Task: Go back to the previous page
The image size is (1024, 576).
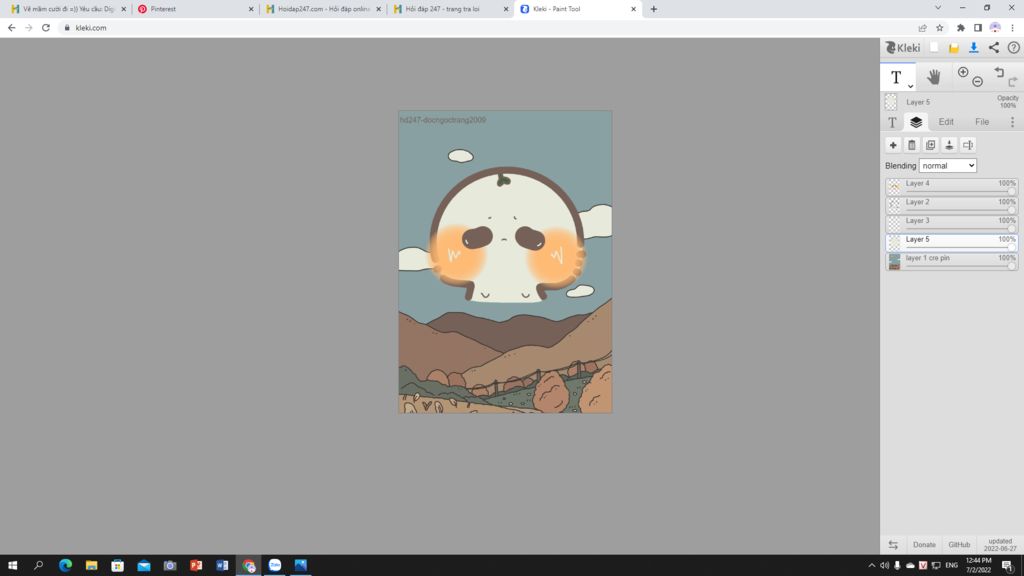Action: click(11, 27)
